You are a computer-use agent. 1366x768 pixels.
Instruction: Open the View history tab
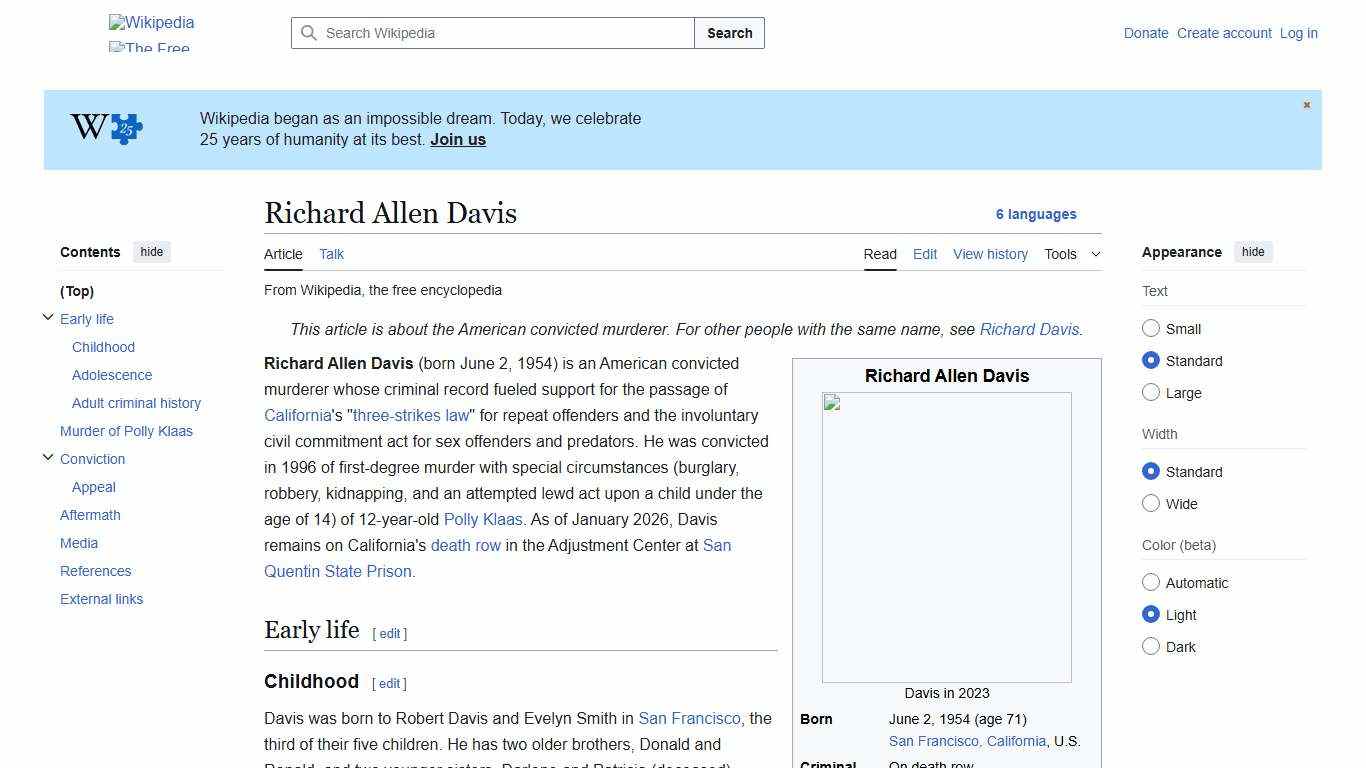click(990, 254)
